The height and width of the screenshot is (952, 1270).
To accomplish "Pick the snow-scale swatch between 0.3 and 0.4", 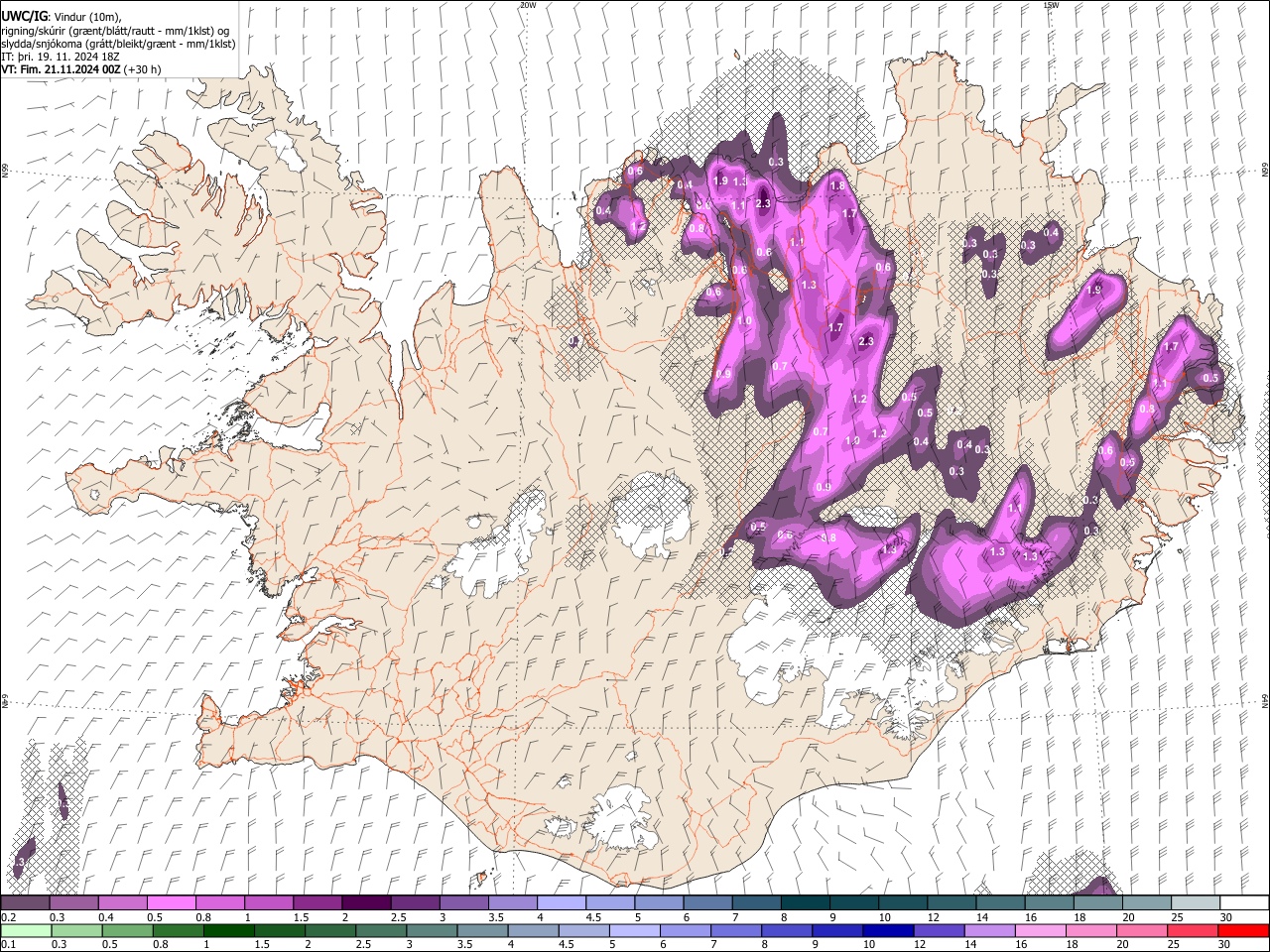I will pyautogui.click(x=73, y=902).
